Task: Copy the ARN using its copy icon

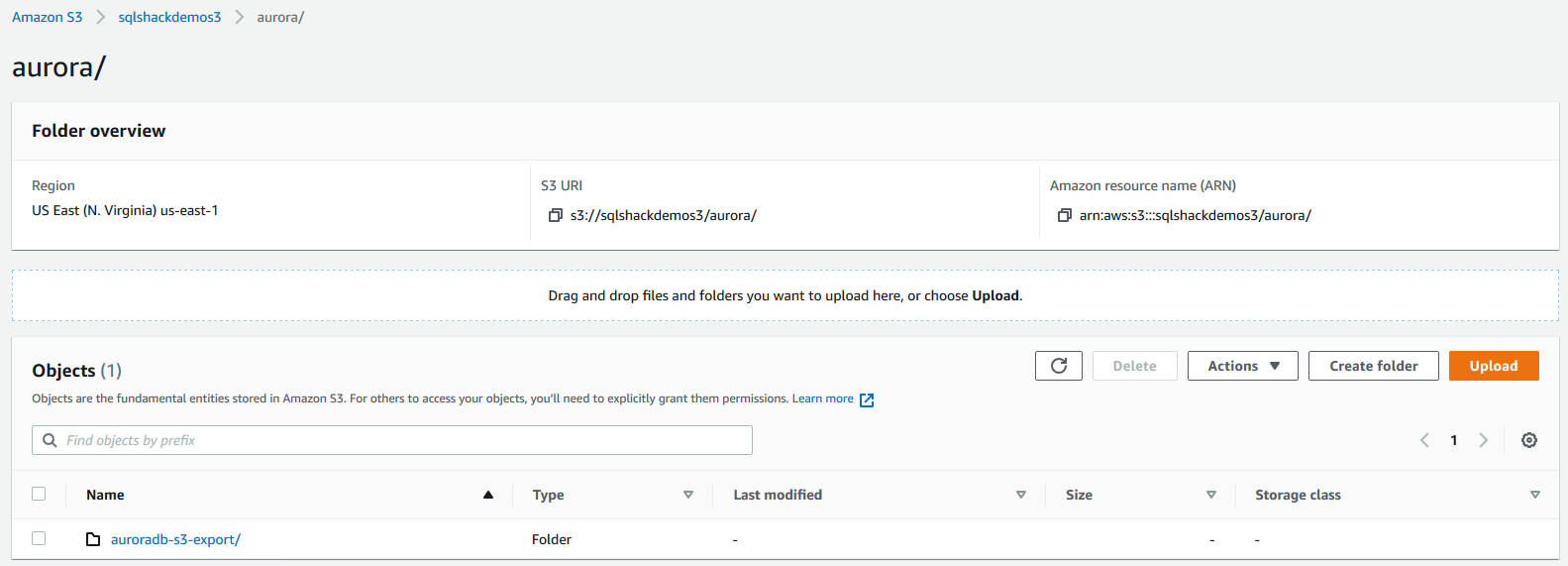Action: click(1065, 215)
